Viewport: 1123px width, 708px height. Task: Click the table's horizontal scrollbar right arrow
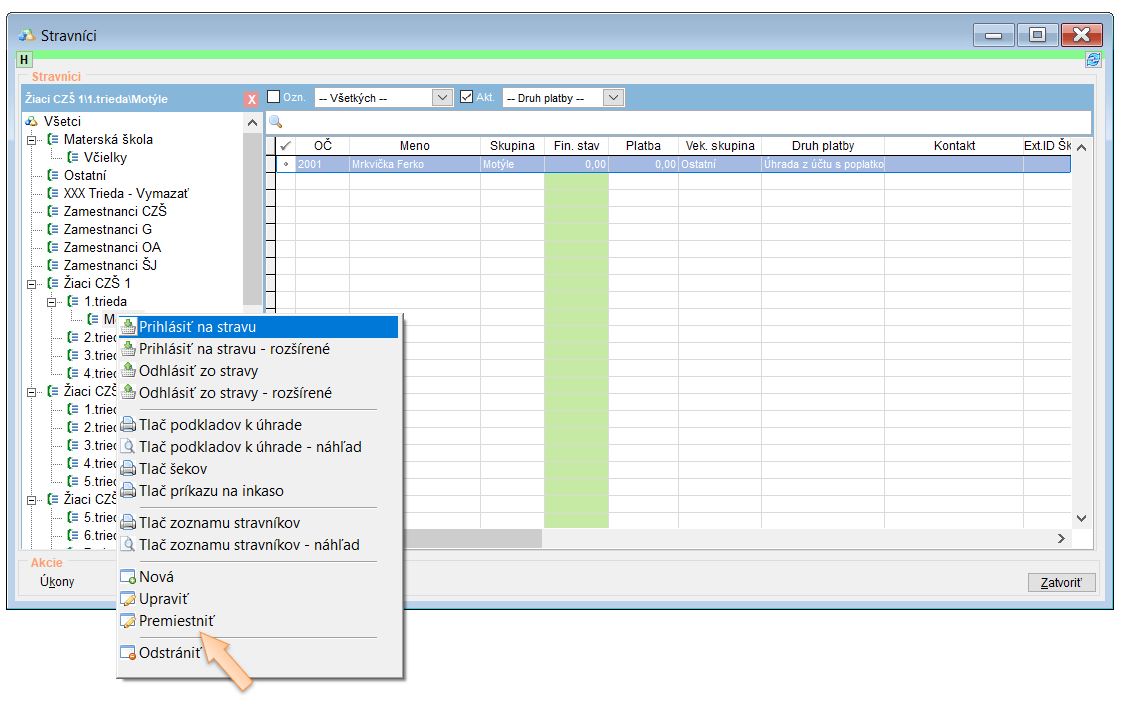(x=1062, y=538)
